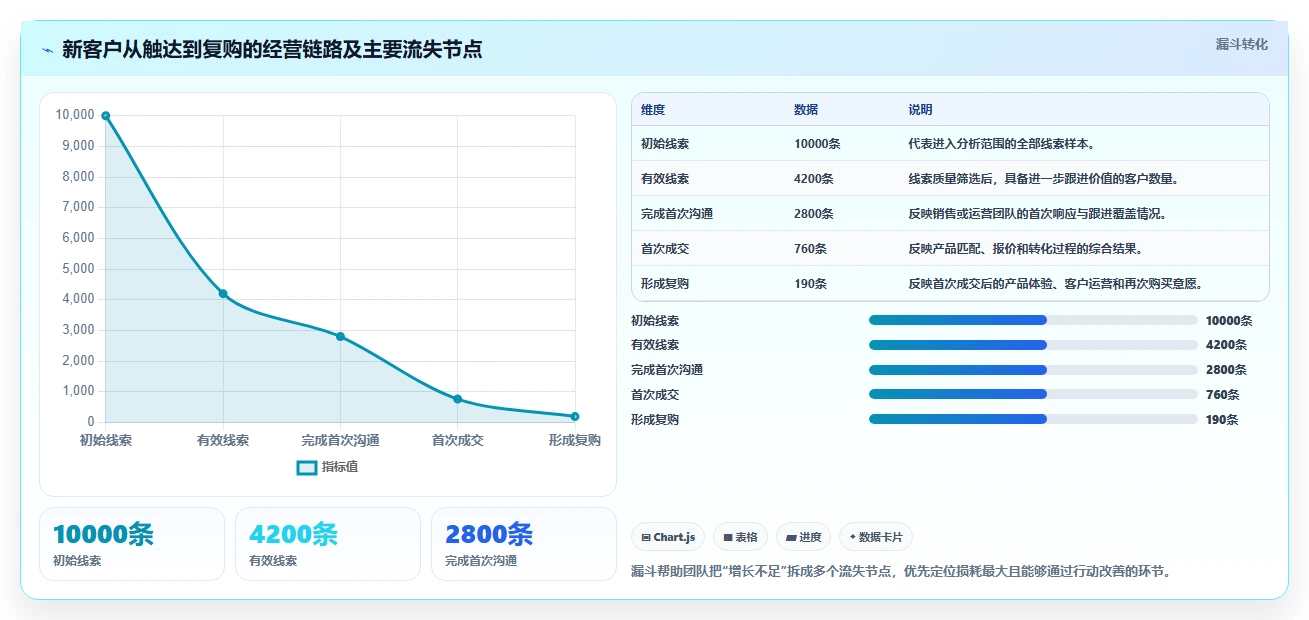This screenshot has height=620, width=1309.
Task: Click the progress bar for 首次成交
Action: pyautogui.click(x=1033, y=394)
